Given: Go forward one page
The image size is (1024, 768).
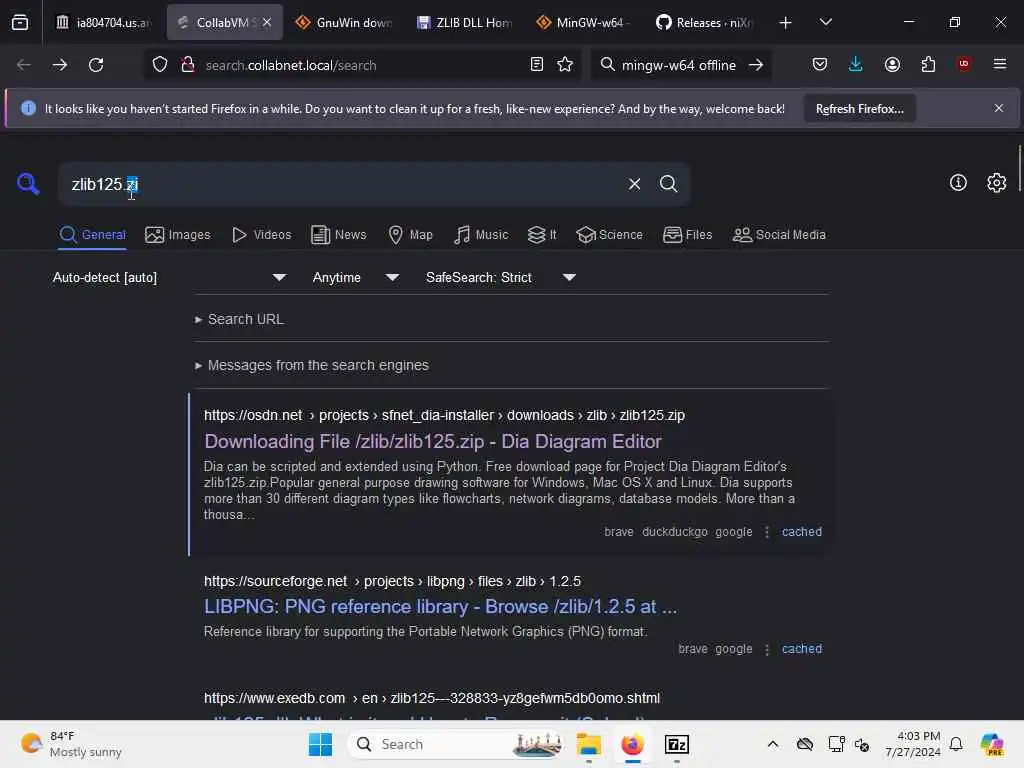Looking at the screenshot, I should tap(59, 65).
